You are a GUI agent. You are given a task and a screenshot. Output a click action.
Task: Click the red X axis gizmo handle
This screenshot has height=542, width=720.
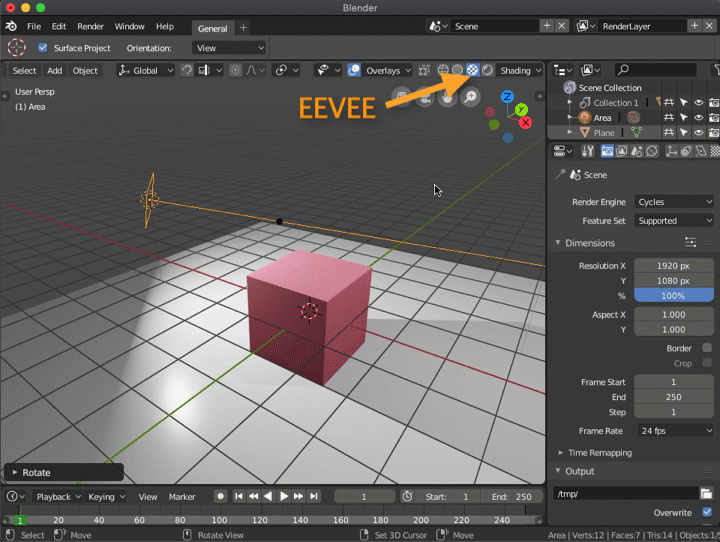tap(525, 122)
